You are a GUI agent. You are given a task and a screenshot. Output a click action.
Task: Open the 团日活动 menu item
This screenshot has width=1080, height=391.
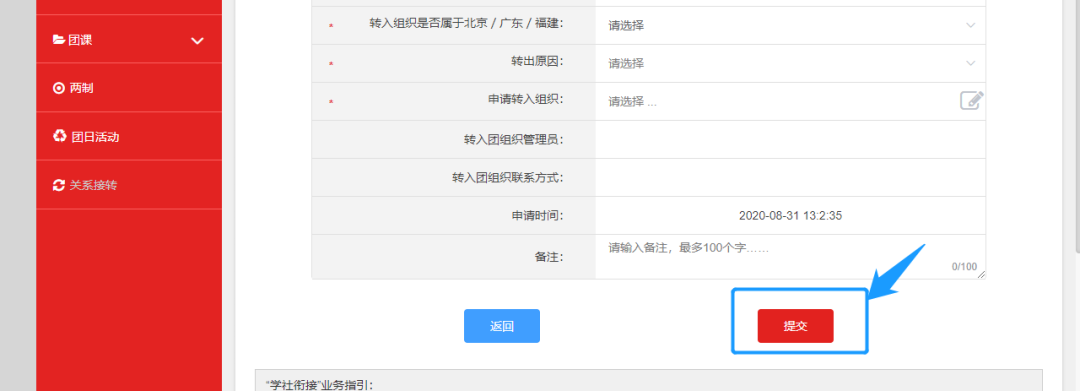[x=129, y=136]
